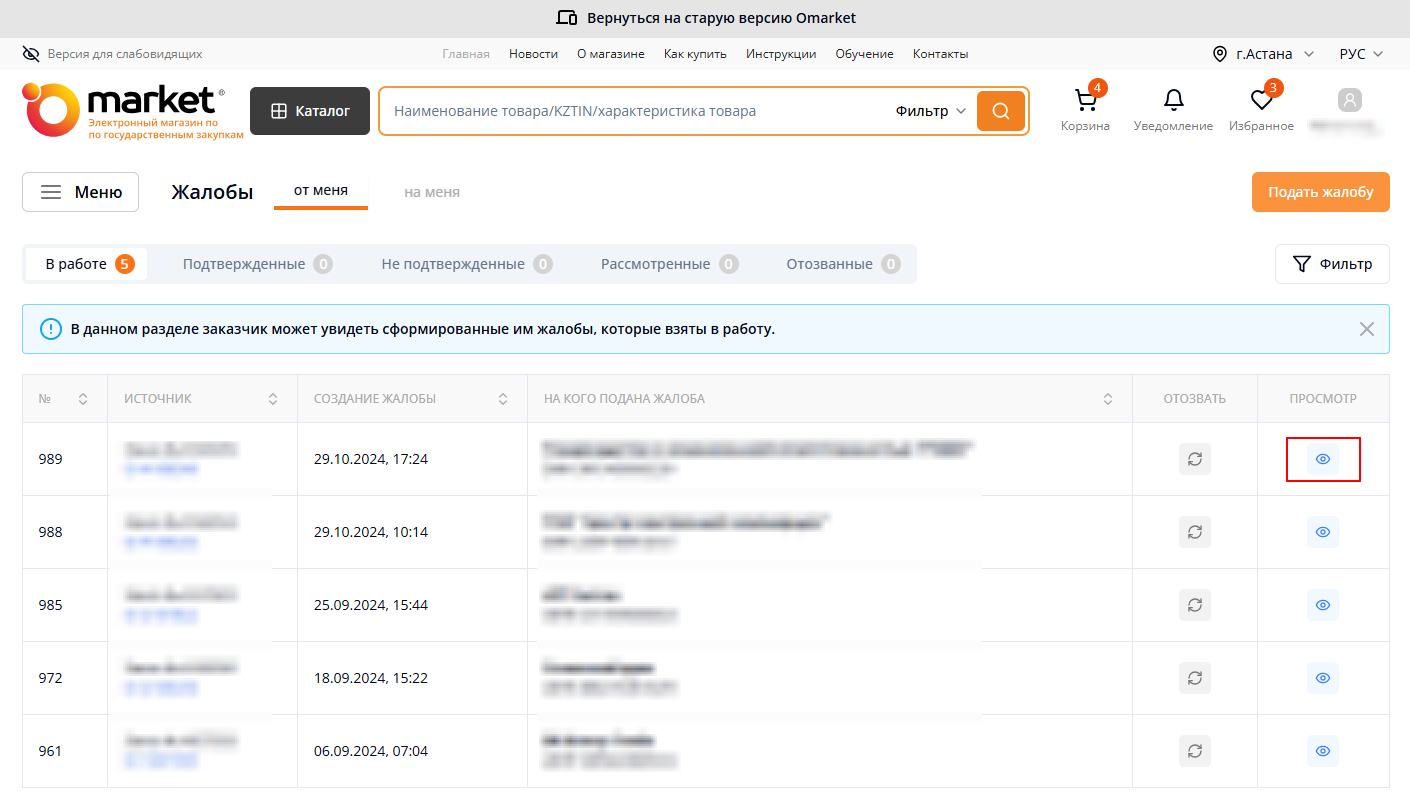Enable the visually impaired version (Версия для слабовидящих)
Viewport: 1410px width, 809px height.
point(112,54)
